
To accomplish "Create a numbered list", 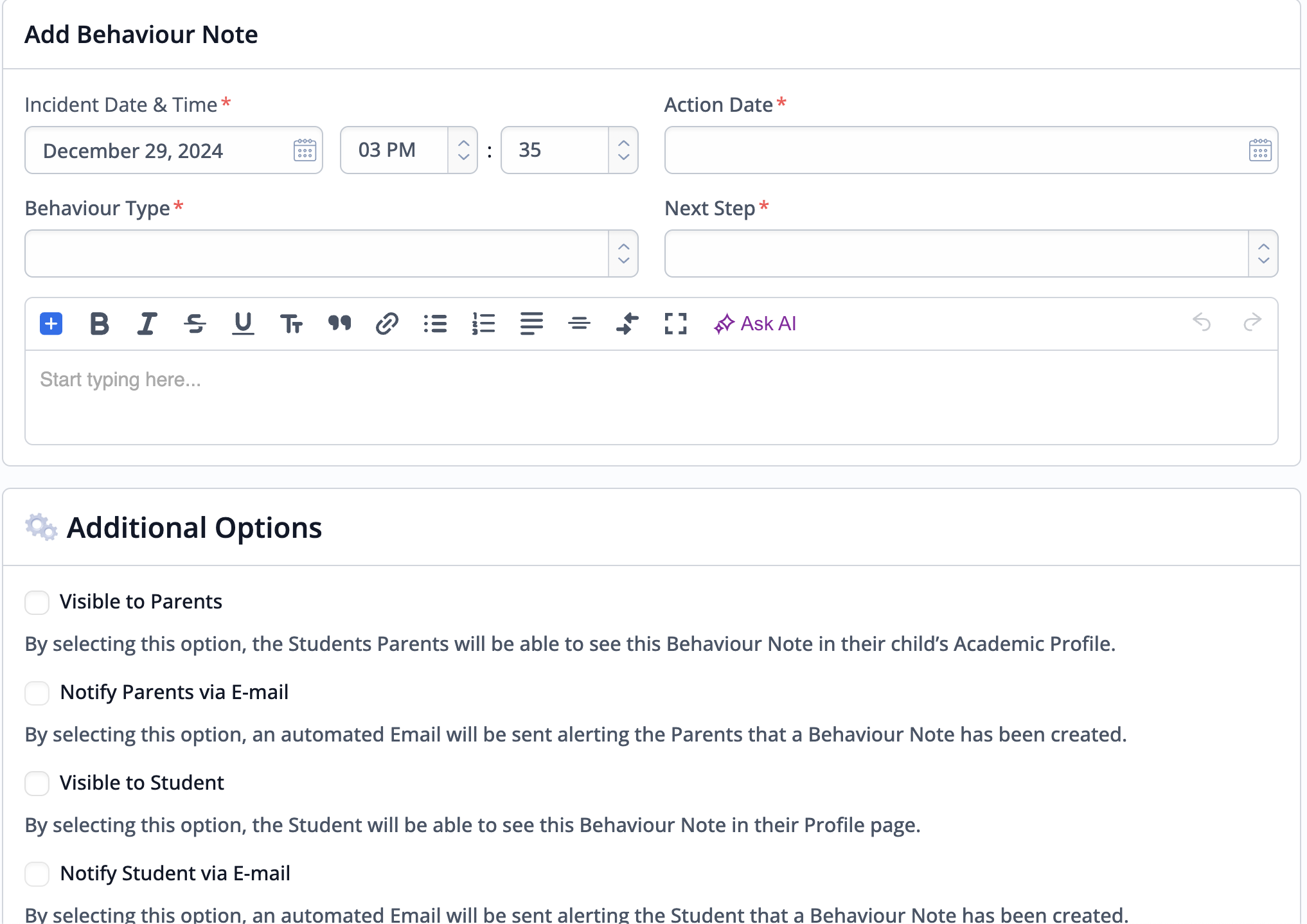I will pyautogui.click(x=483, y=323).
